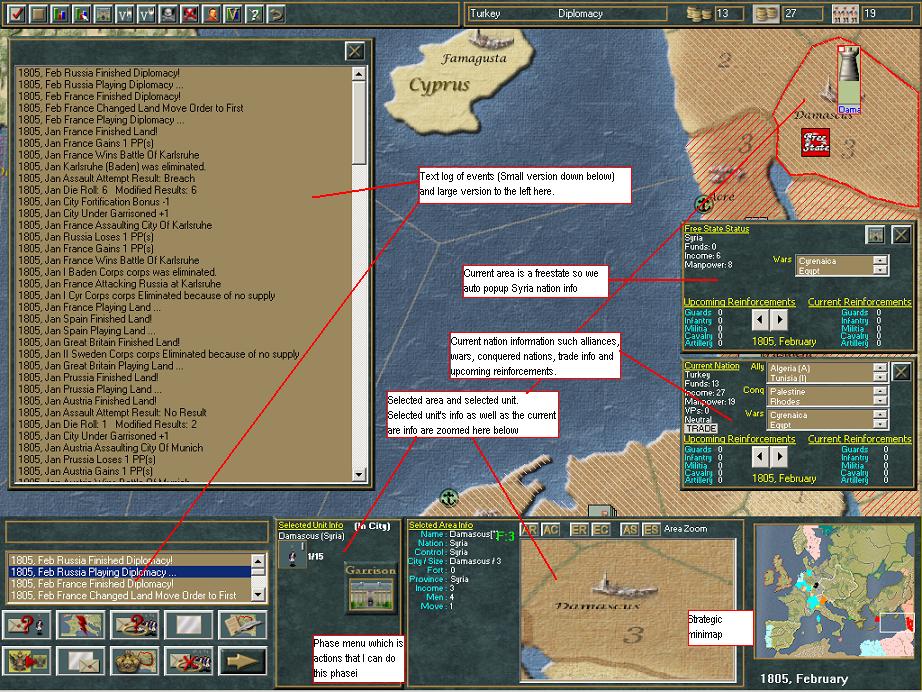Select the soldier unit icon labeled 1/15
Viewport: 922px width, 692px height.
(292, 556)
